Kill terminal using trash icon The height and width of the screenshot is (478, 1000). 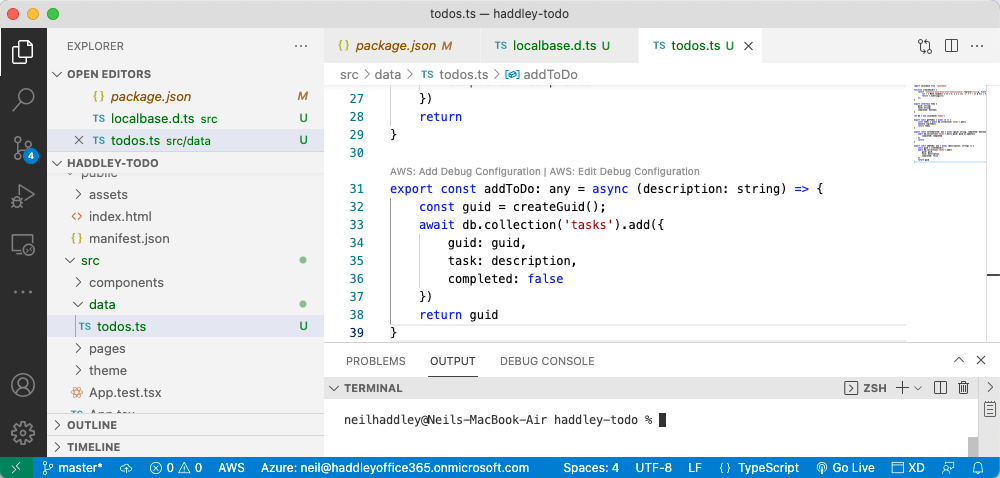(964, 388)
